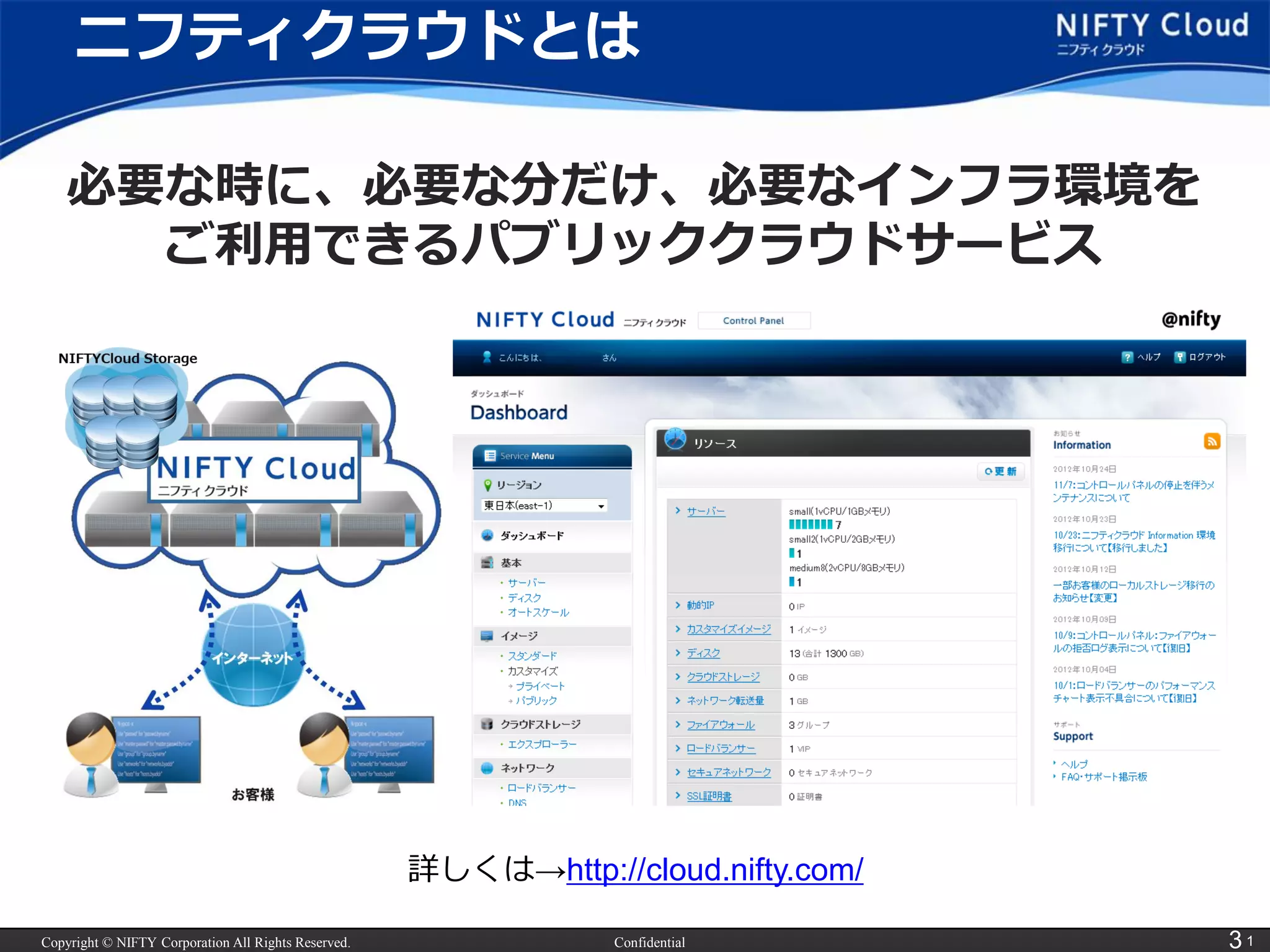Screen dimensions: 1270x952
Task: Click the user avatar icon by こんにちは
Action: (x=487, y=357)
